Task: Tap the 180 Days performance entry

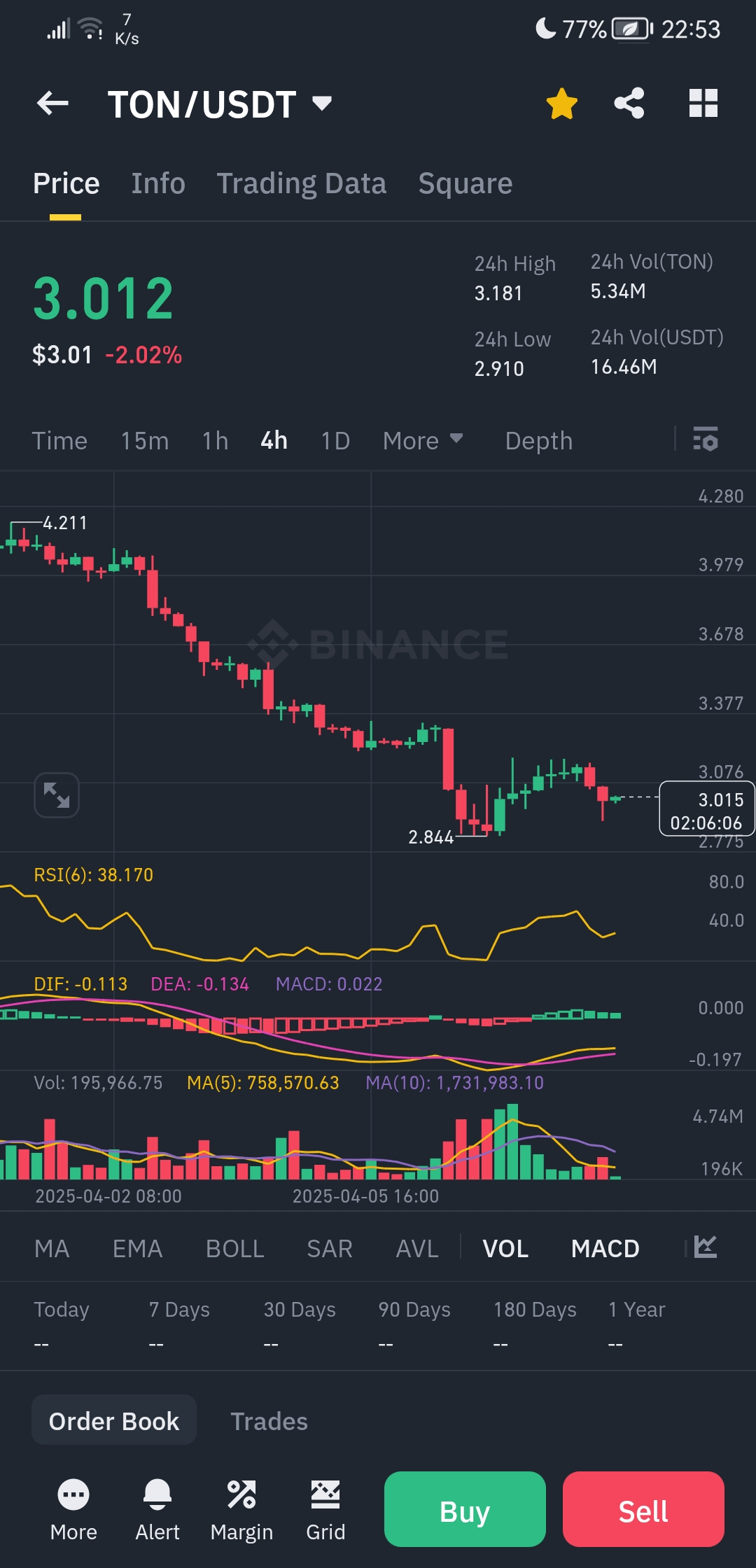Action: coord(535,1326)
